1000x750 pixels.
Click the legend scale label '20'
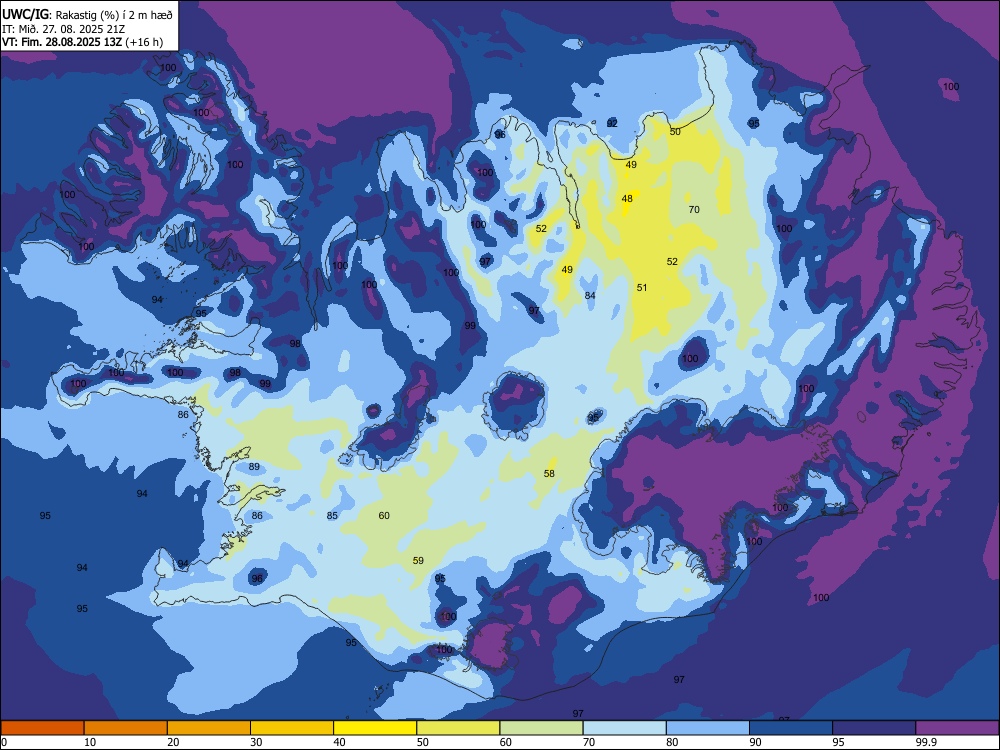click(x=173, y=742)
